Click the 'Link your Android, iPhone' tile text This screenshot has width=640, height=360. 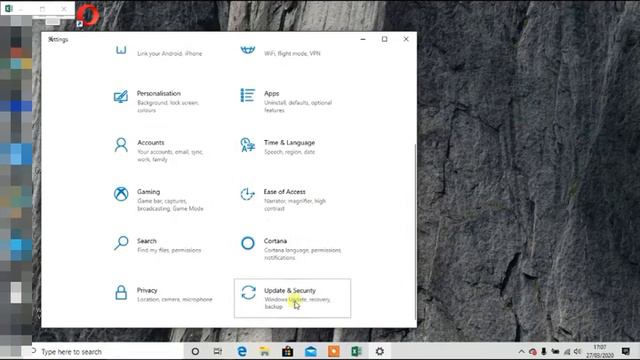[x=169, y=53]
